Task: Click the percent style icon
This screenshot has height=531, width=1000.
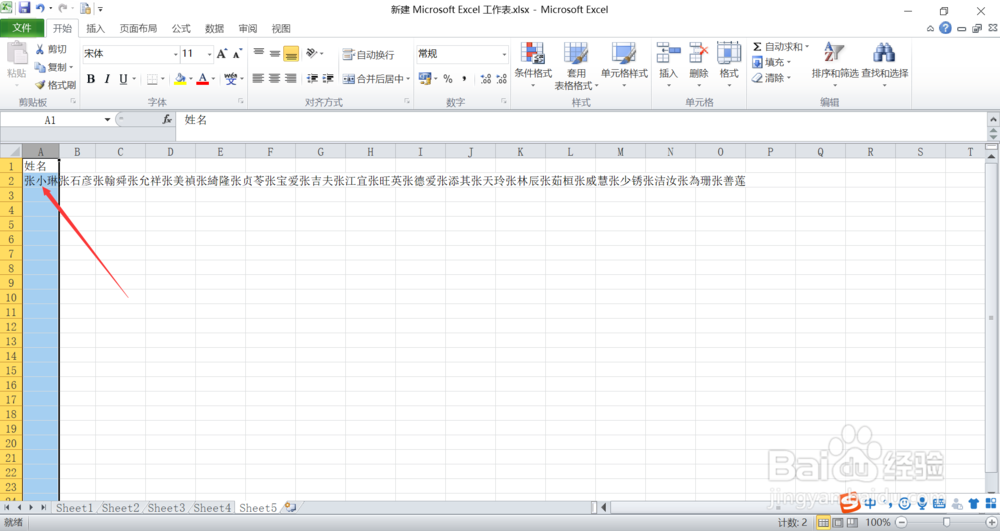Action: point(448,79)
